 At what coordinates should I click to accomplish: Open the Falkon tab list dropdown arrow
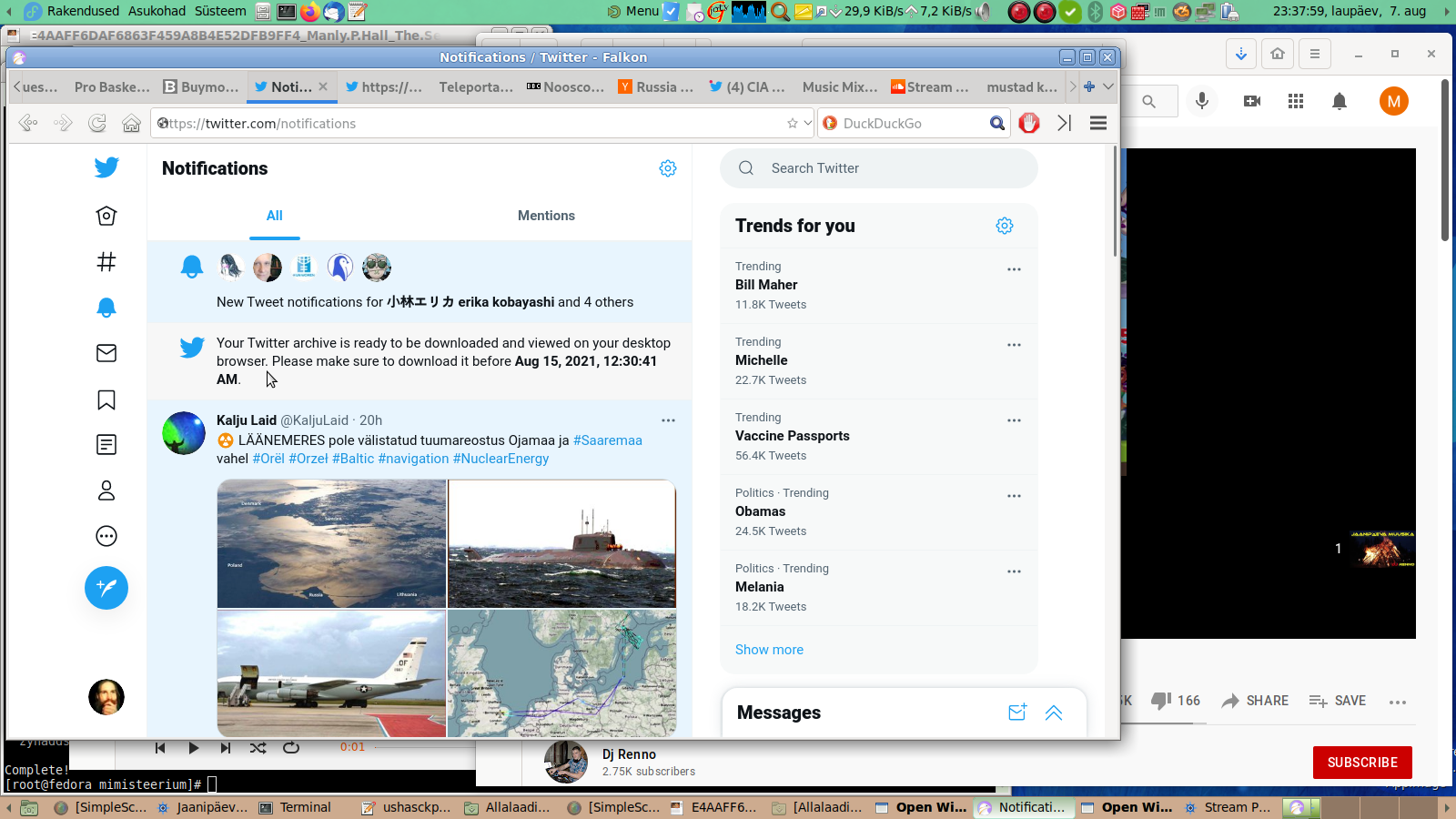[1108, 86]
